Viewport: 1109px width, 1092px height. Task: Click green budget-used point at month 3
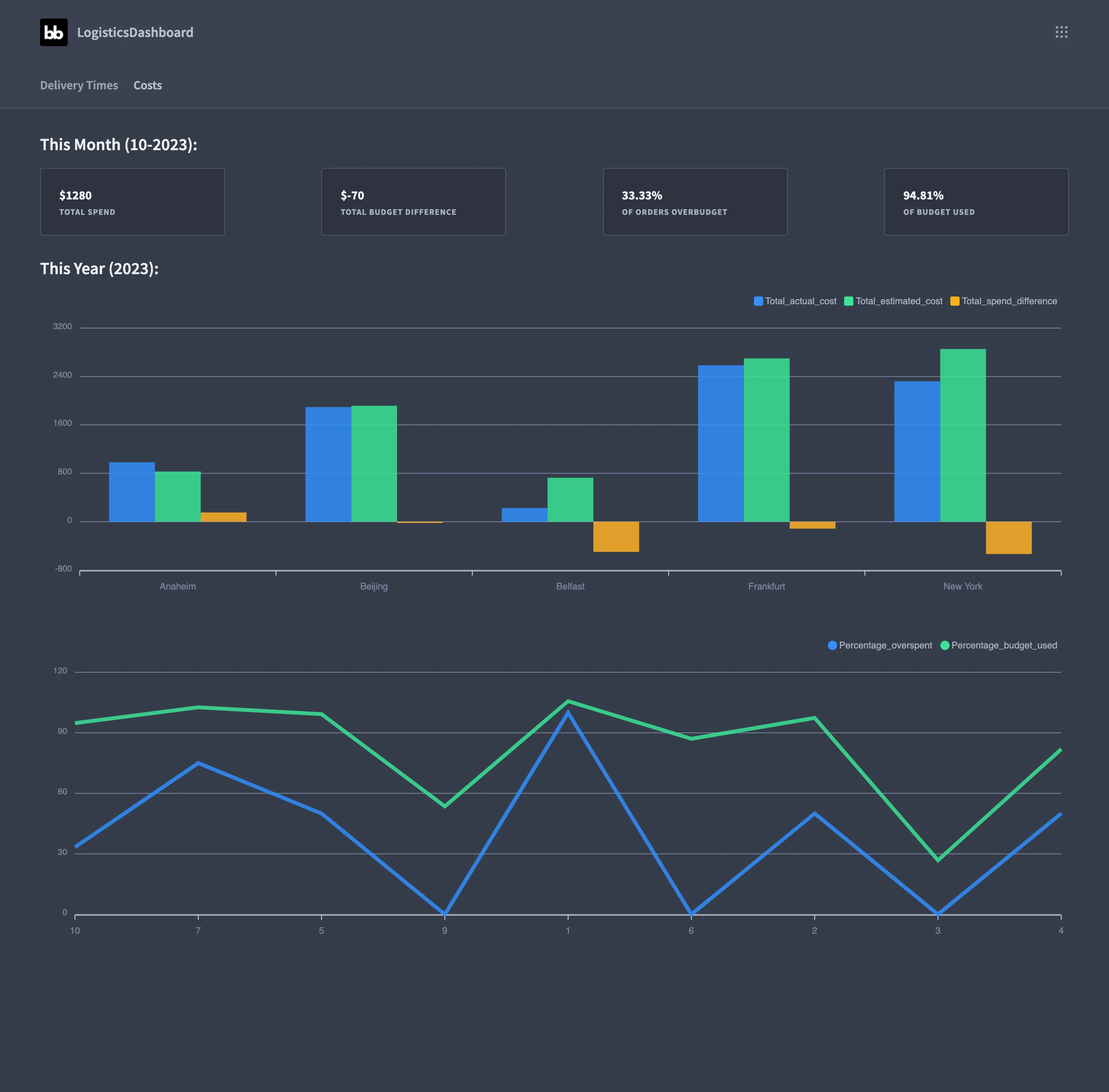[938, 860]
